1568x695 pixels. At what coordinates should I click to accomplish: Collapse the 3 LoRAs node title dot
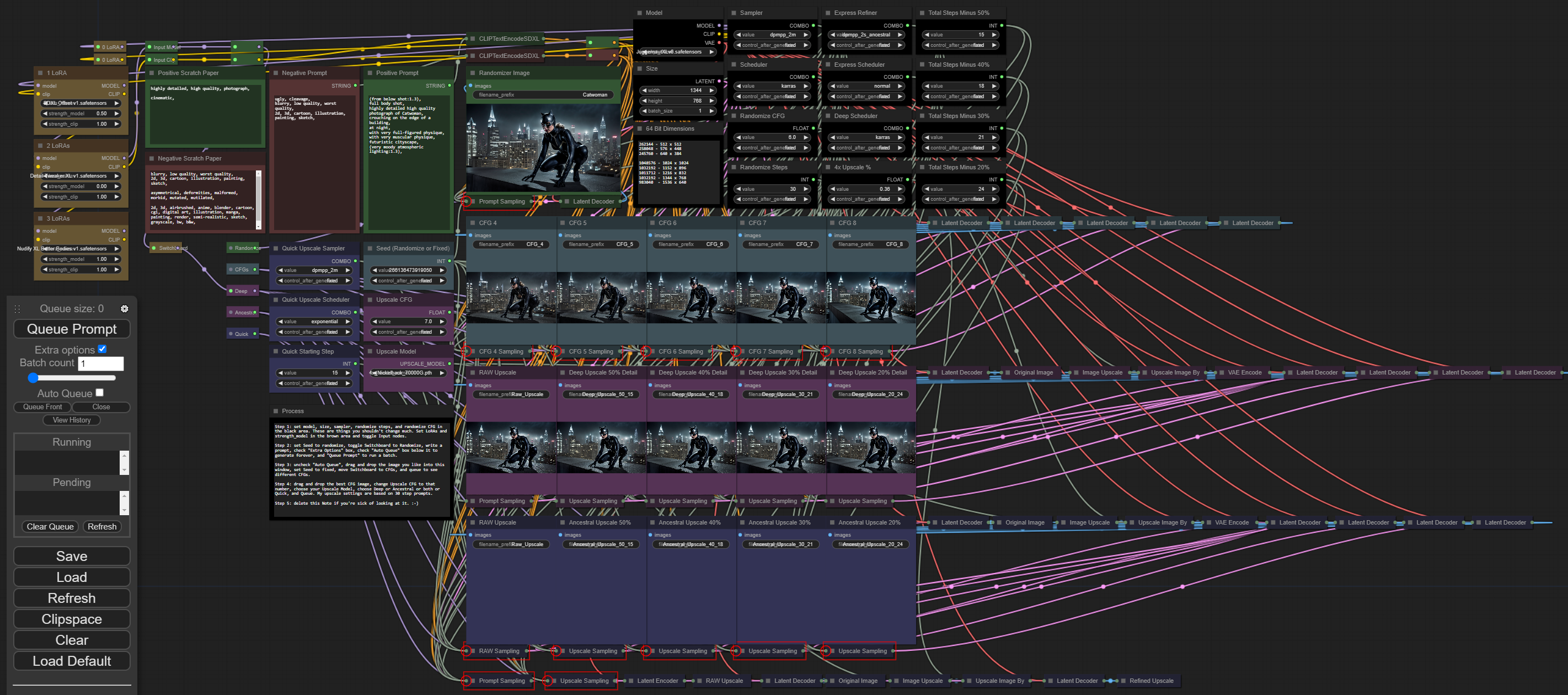pos(40,218)
